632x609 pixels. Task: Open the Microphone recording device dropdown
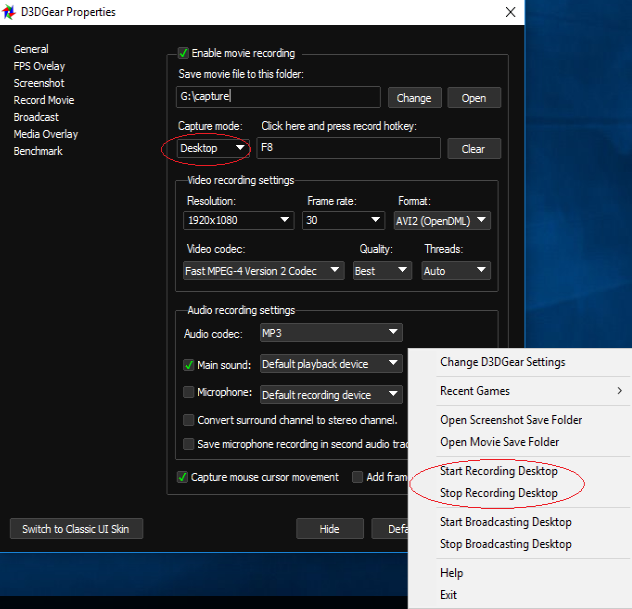(x=331, y=395)
